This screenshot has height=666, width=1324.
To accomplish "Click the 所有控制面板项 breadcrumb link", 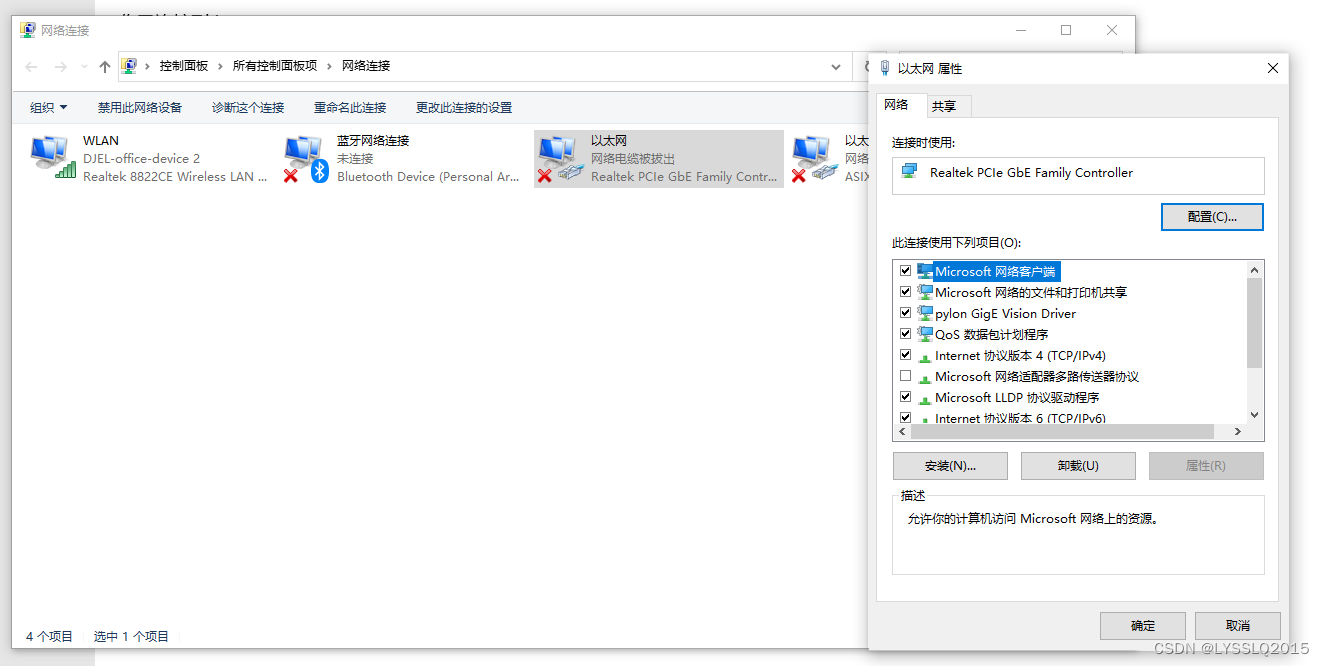I will [x=275, y=66].
